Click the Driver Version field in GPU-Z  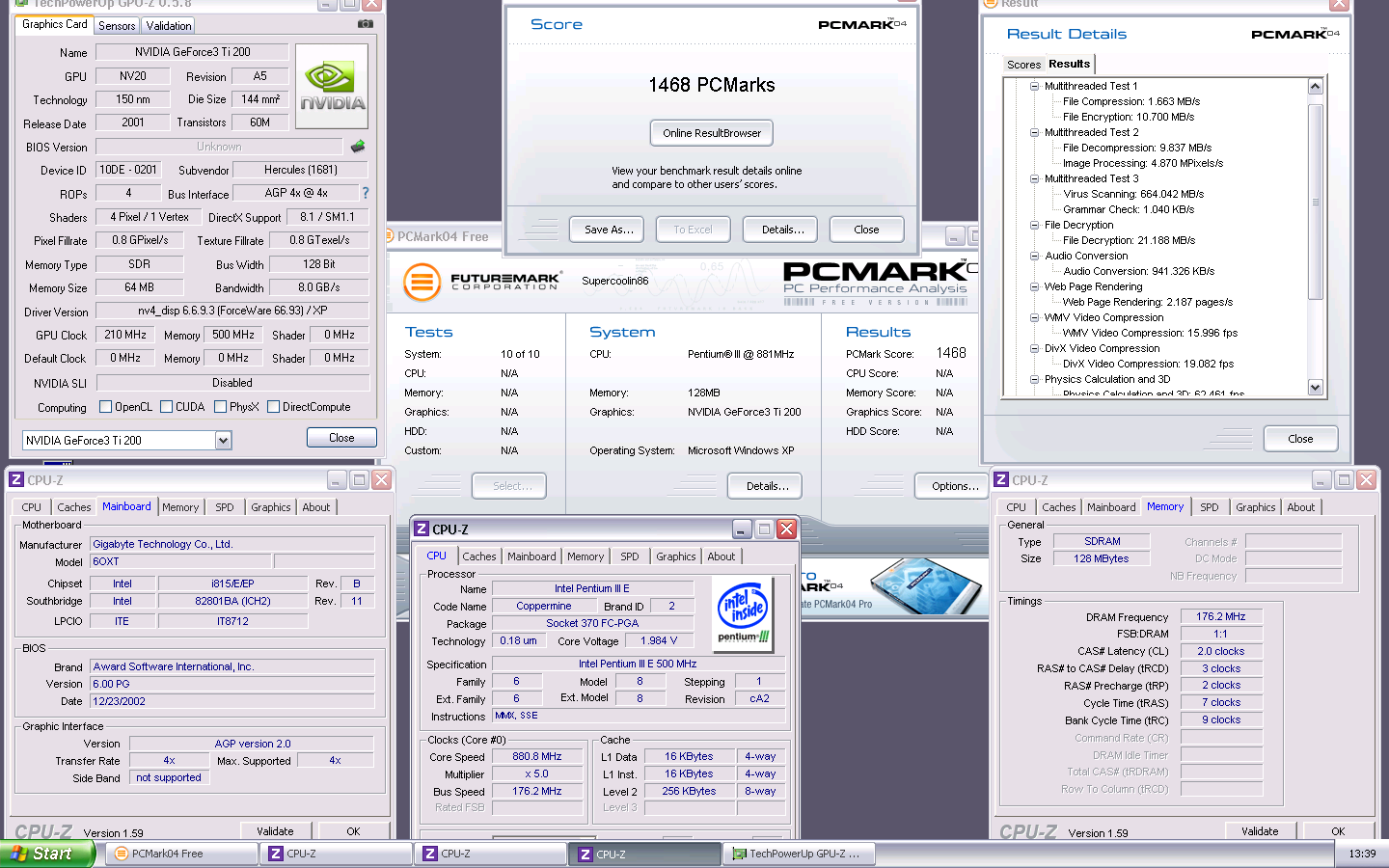click(231, 311)
